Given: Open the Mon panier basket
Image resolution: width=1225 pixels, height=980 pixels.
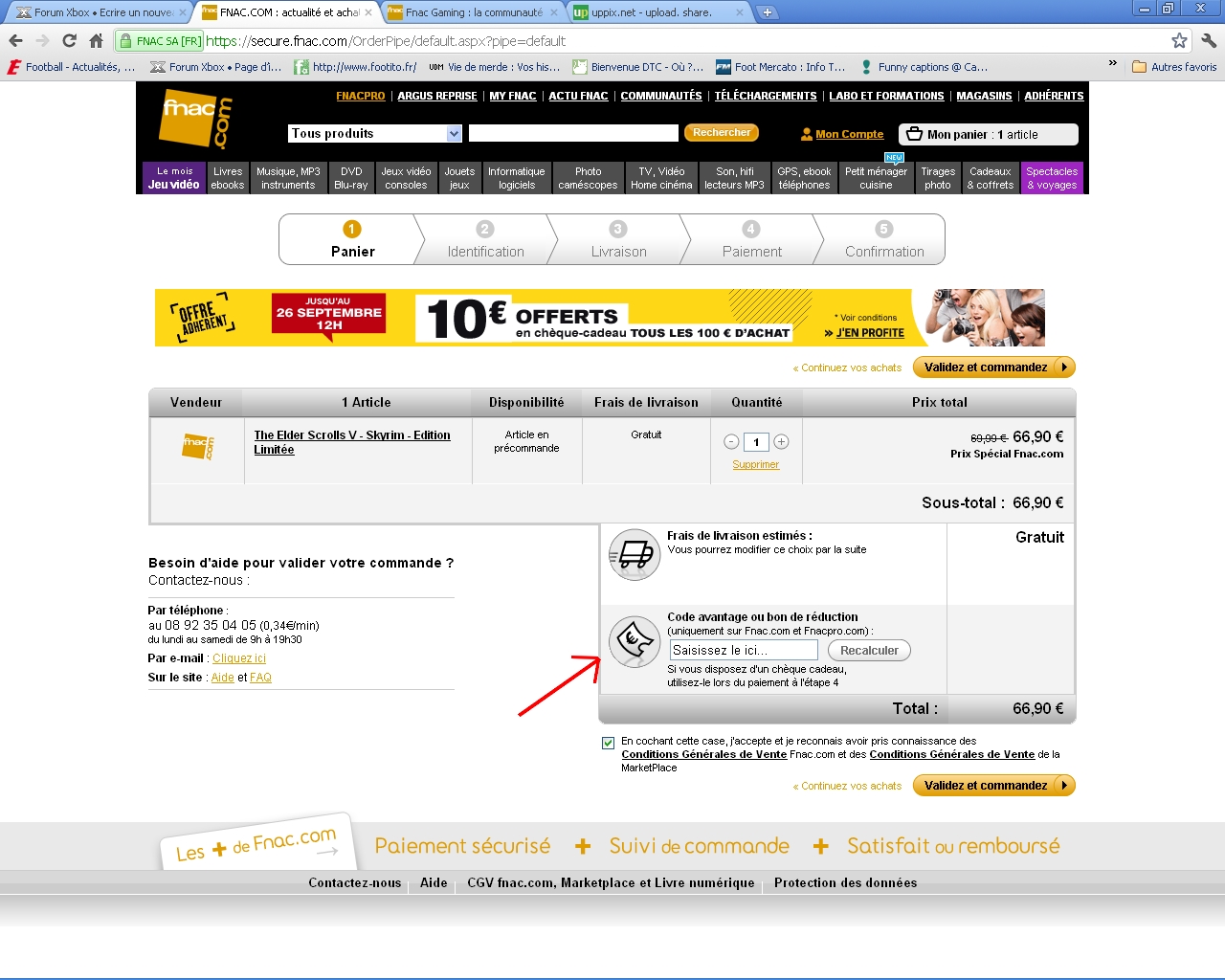Looking at the screenshot, I should tap(988, 135).
